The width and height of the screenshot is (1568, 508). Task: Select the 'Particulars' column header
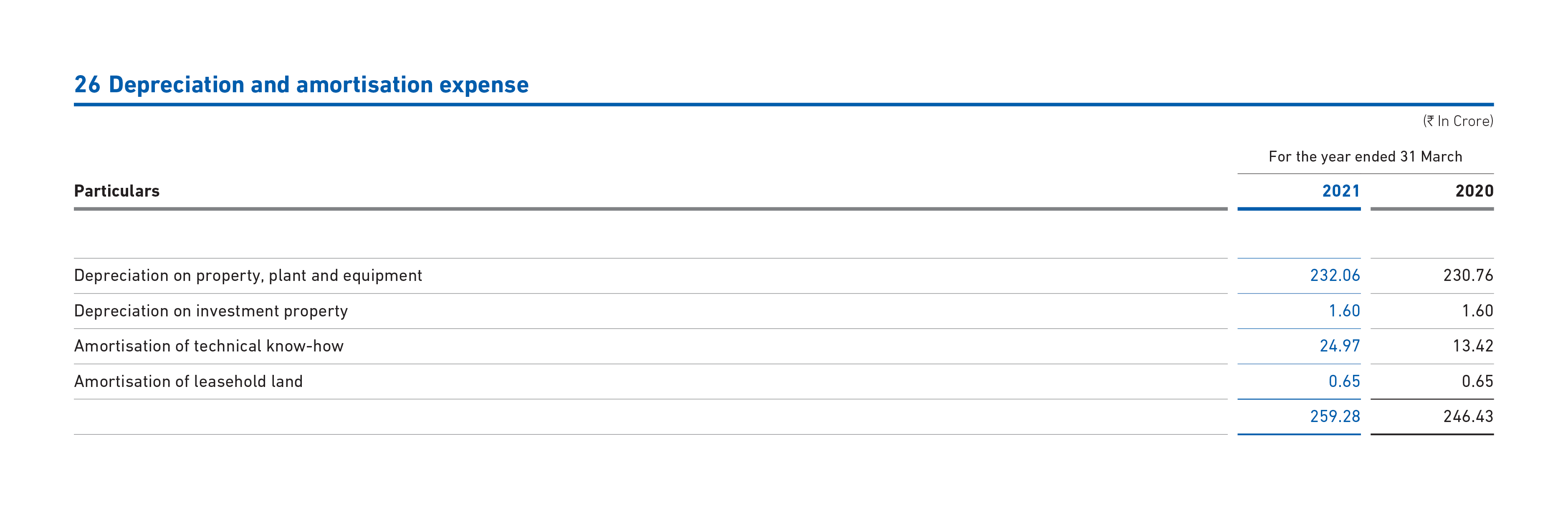[x=117, y=191]
